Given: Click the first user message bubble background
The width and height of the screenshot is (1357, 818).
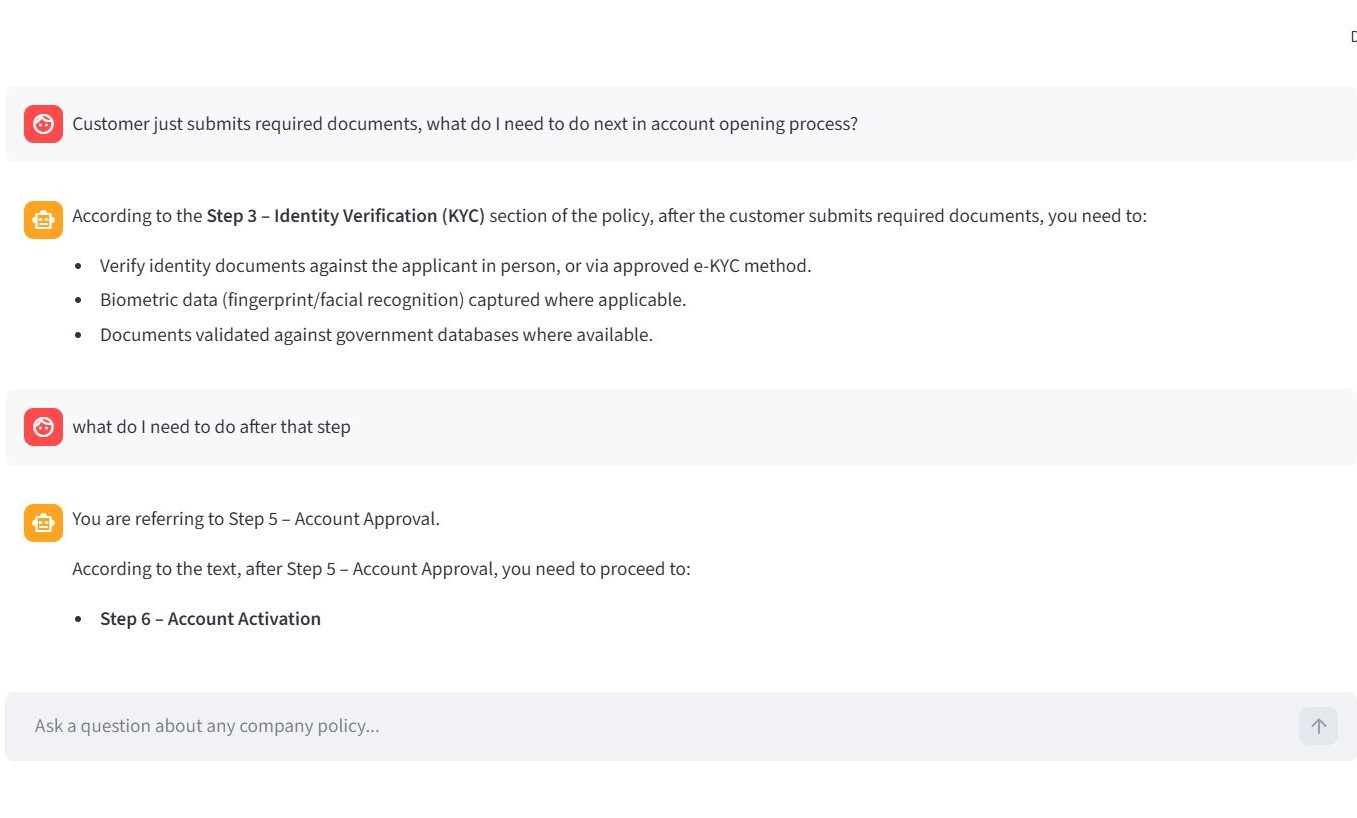Looking at the screenshot, I should pos(1100,124).
